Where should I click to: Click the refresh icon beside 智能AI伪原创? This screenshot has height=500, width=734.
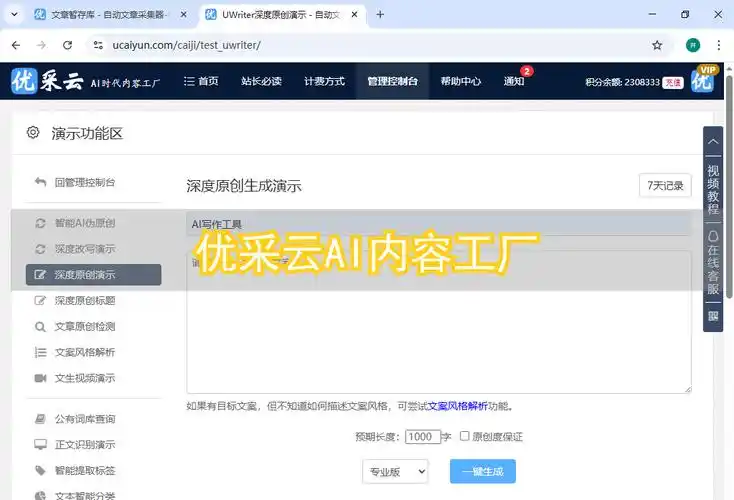(x=41, y=223)
